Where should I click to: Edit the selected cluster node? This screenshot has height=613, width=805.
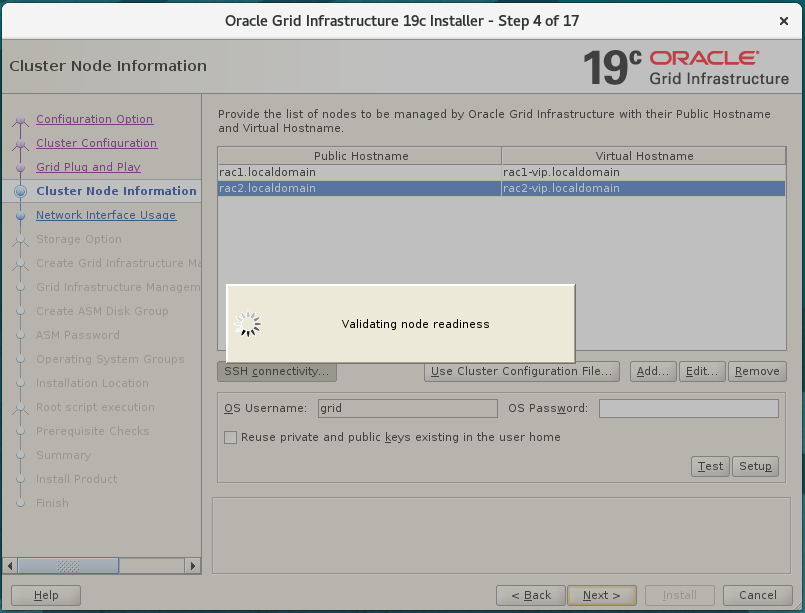pos(702,371)
